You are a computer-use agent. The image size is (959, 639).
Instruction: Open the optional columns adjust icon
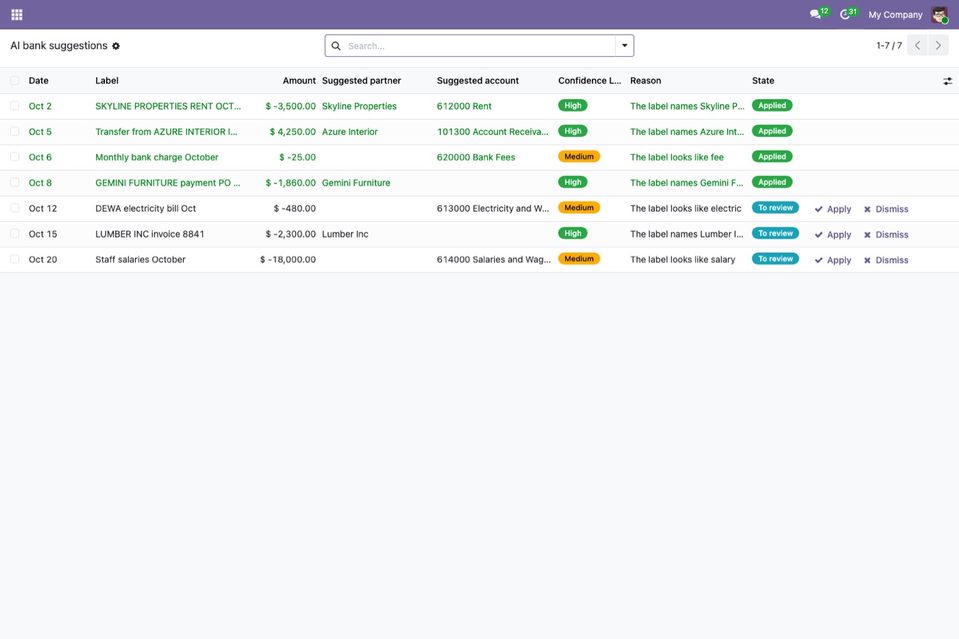pyautogui.click(x=947, y=81)
